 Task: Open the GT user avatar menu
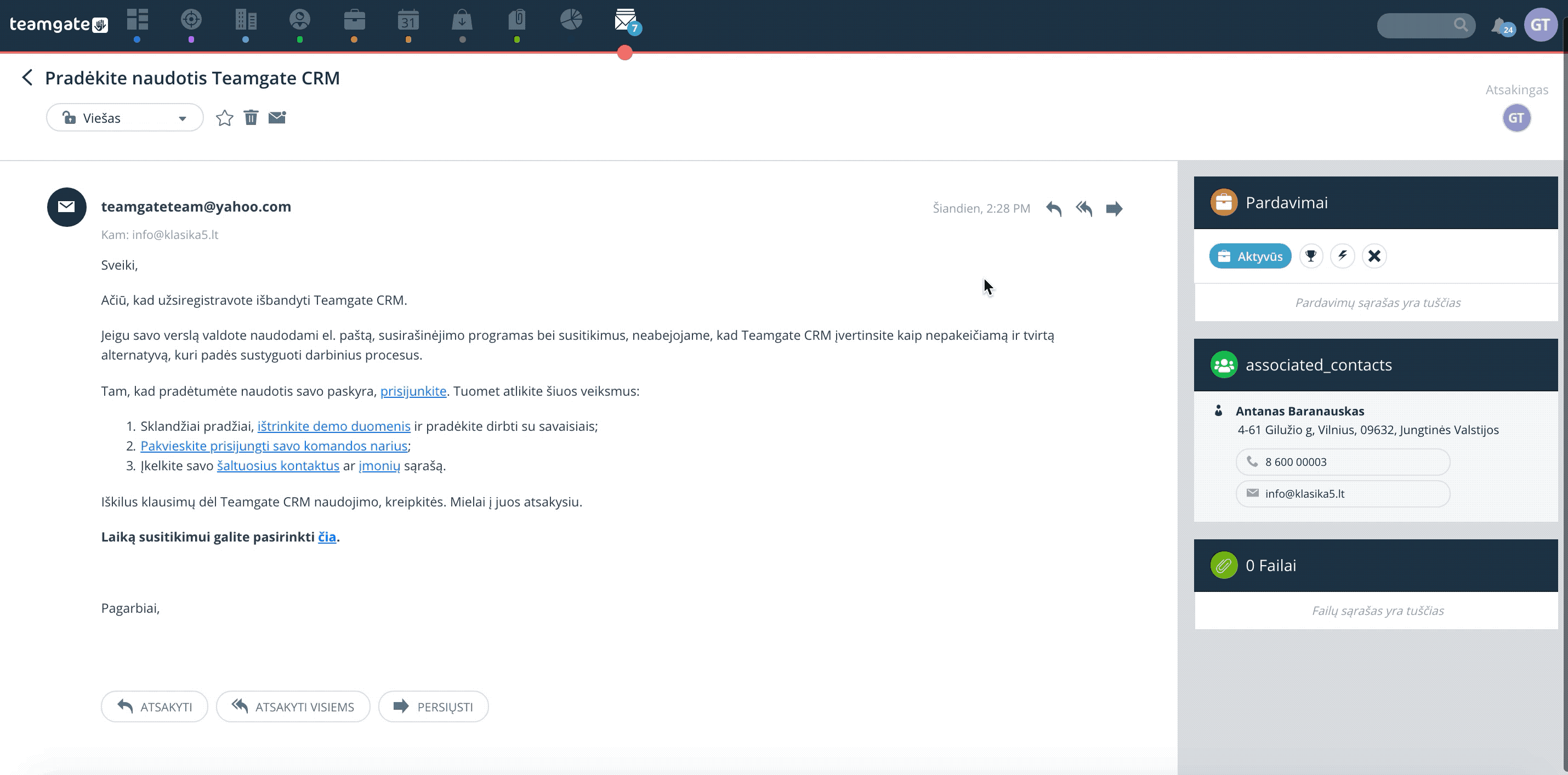[x=1541, y=25]
